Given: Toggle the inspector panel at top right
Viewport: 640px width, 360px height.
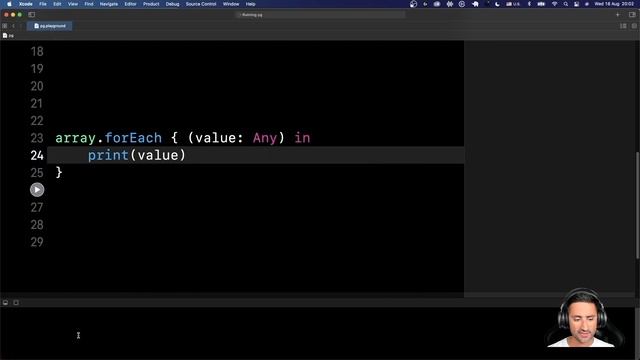Looking at the screenshot, I should [x=632, y=15].
